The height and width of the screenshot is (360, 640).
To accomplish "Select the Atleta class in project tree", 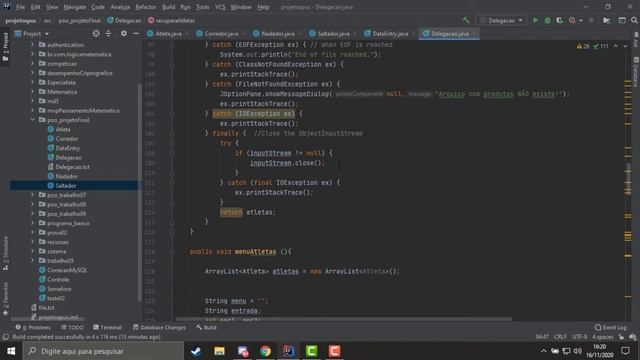I will click(63, 129).
